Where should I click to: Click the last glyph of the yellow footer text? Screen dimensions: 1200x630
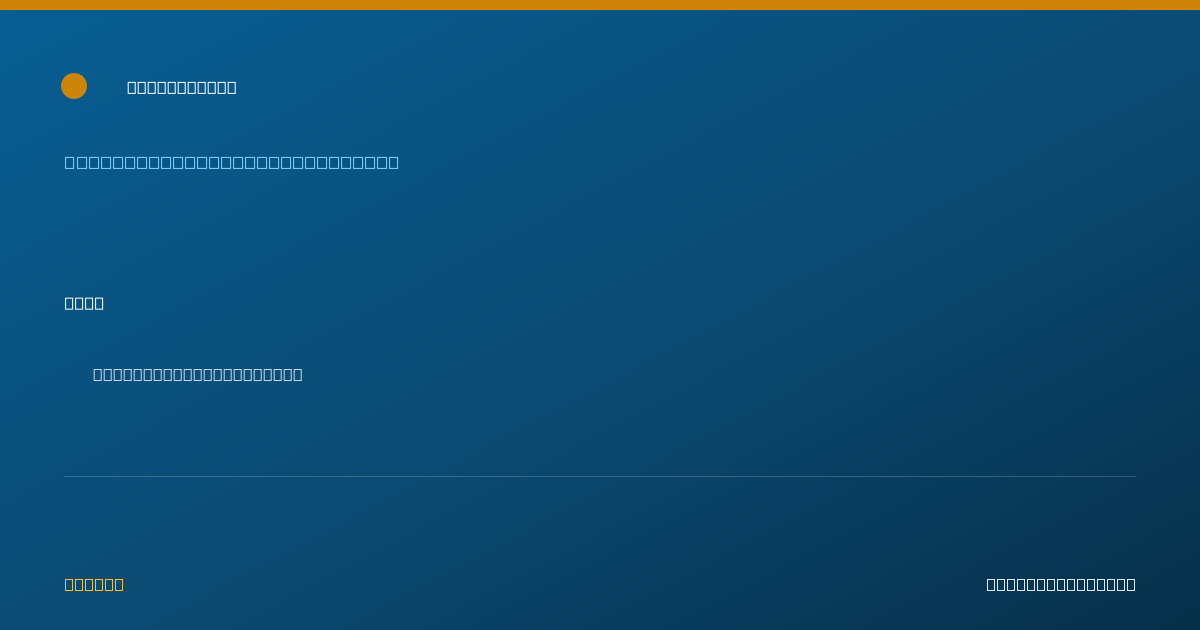(x=119, y=584)
